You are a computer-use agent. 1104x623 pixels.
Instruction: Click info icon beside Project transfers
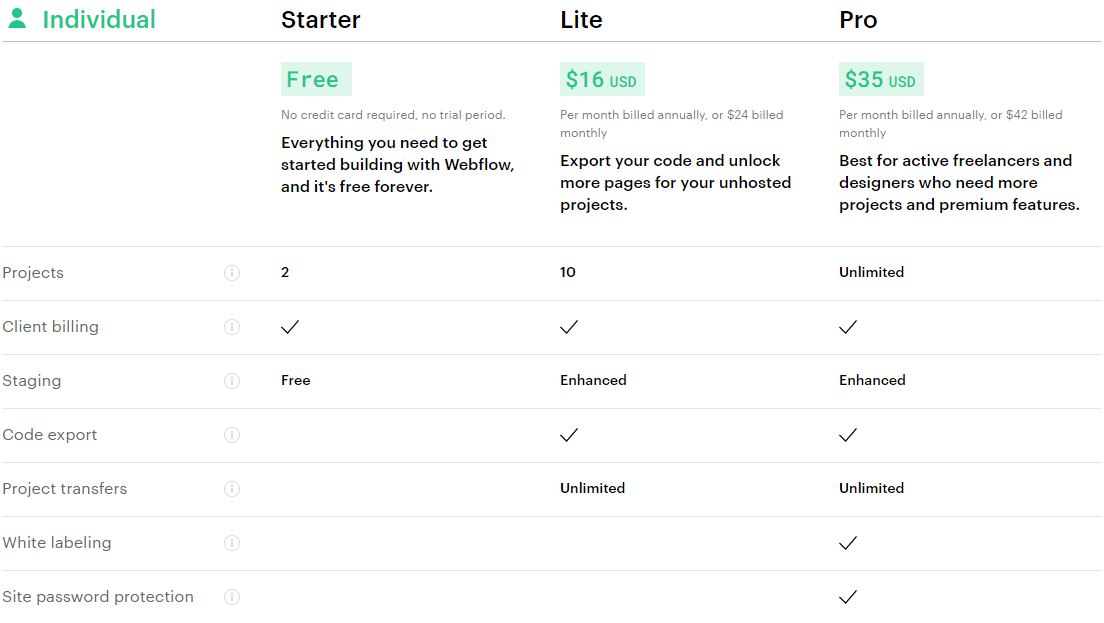[232, 489]
